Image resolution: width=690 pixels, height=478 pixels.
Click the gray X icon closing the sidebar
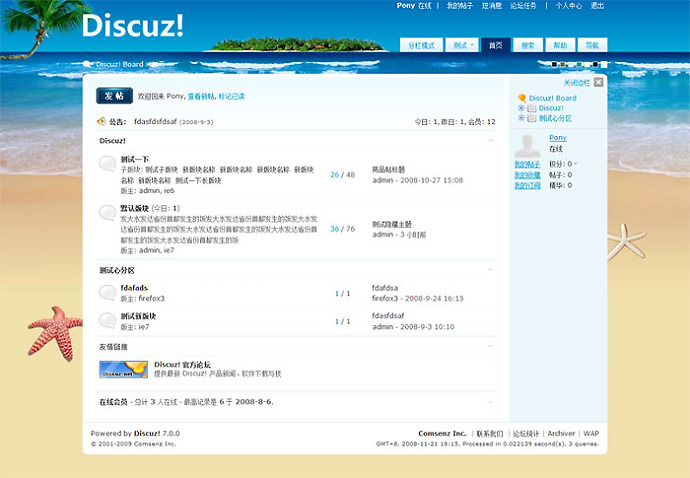click(598, 82)
